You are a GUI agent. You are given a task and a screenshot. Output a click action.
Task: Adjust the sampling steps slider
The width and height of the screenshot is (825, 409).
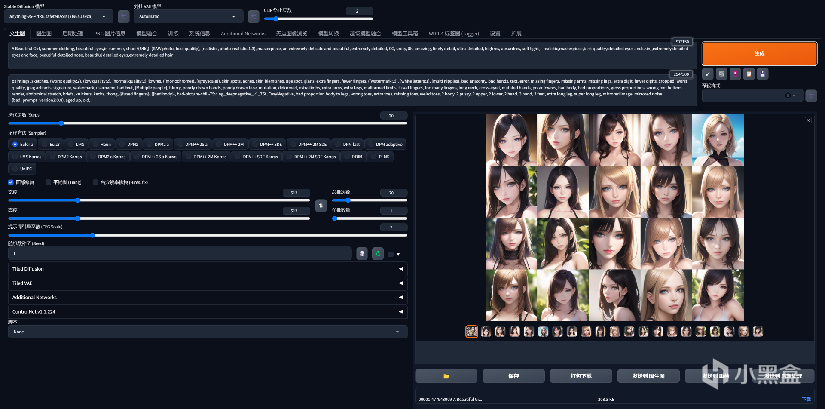[208, 123]
